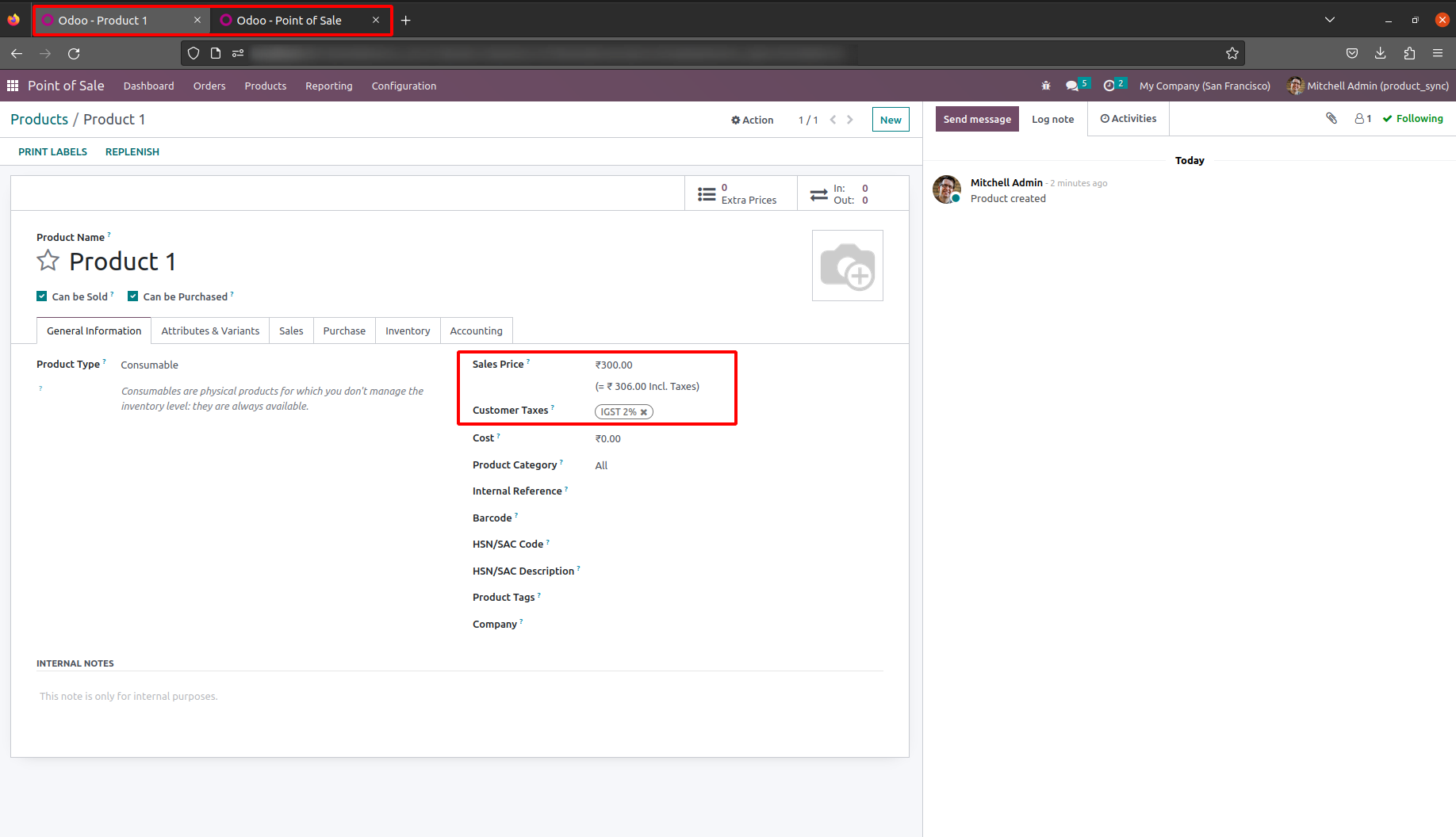Open Orders menu
The width and height of the screenshot is (1456, 837).
pos(209,86)
